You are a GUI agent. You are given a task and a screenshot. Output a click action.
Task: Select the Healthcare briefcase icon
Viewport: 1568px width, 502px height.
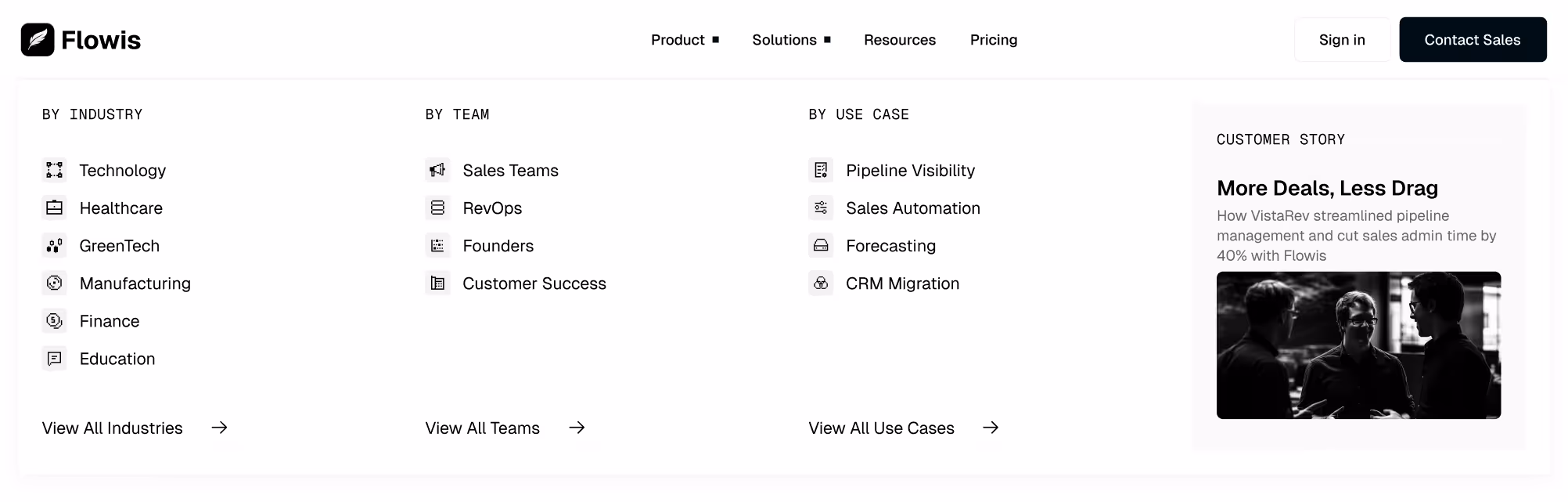[x=54, y=208]
